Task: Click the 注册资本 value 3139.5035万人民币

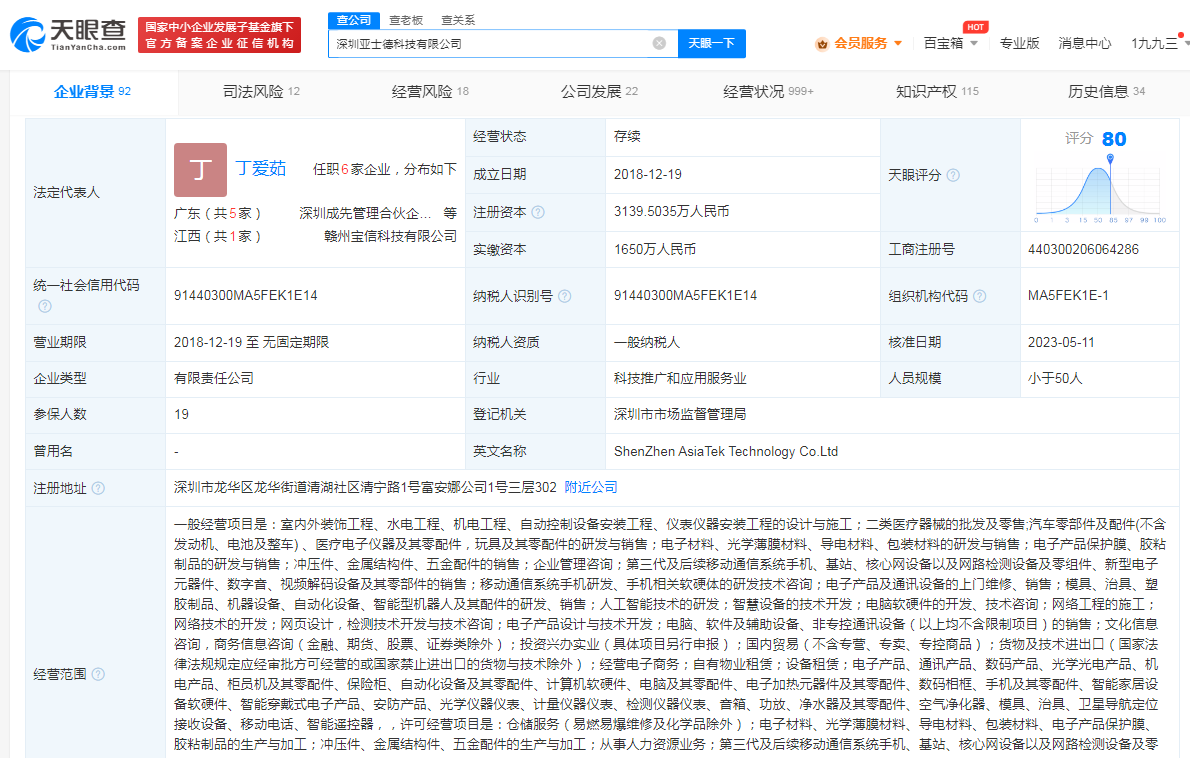Action: click(671, 212)
